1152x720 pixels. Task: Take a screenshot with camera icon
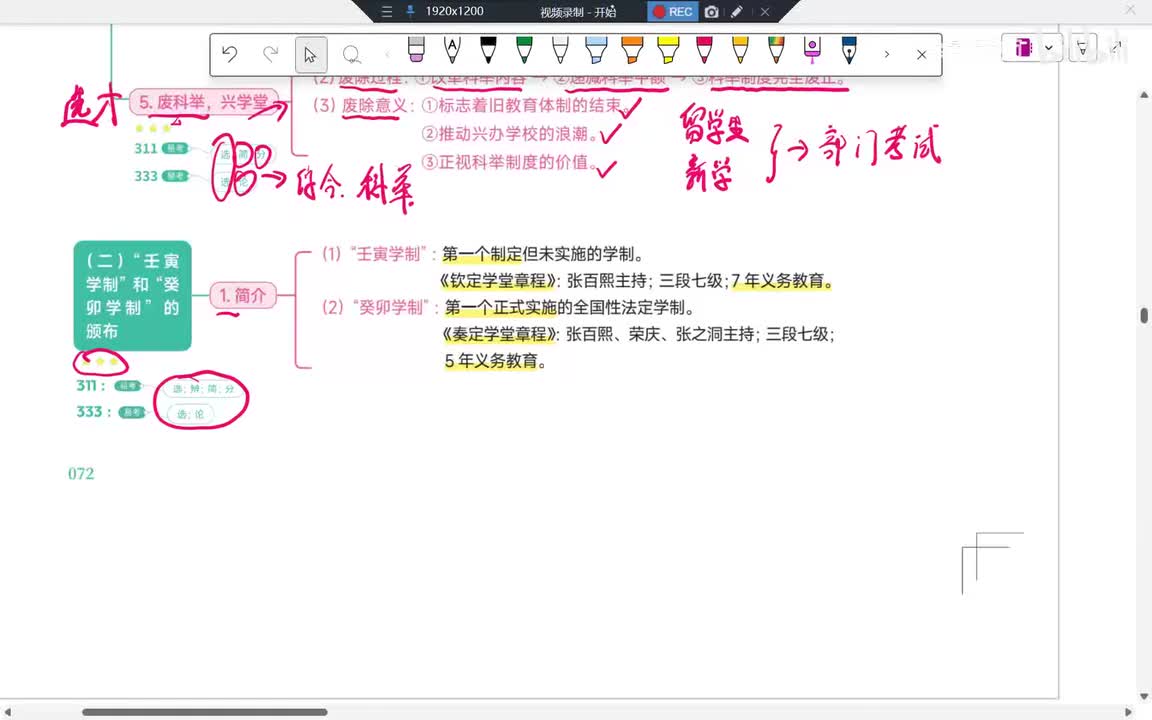(711, 12)
